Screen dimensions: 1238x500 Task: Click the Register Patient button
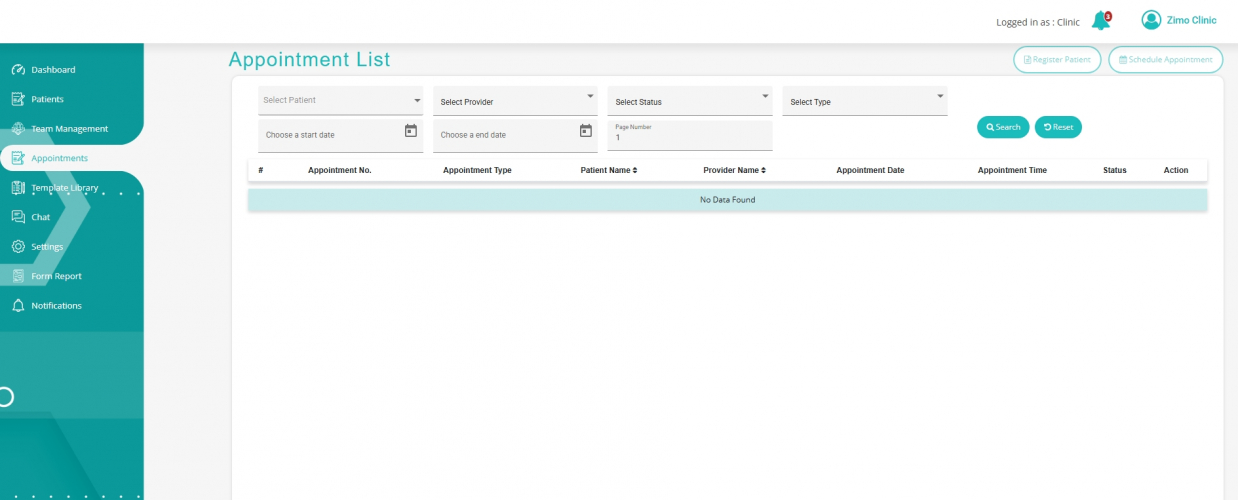coord(1057,60)
